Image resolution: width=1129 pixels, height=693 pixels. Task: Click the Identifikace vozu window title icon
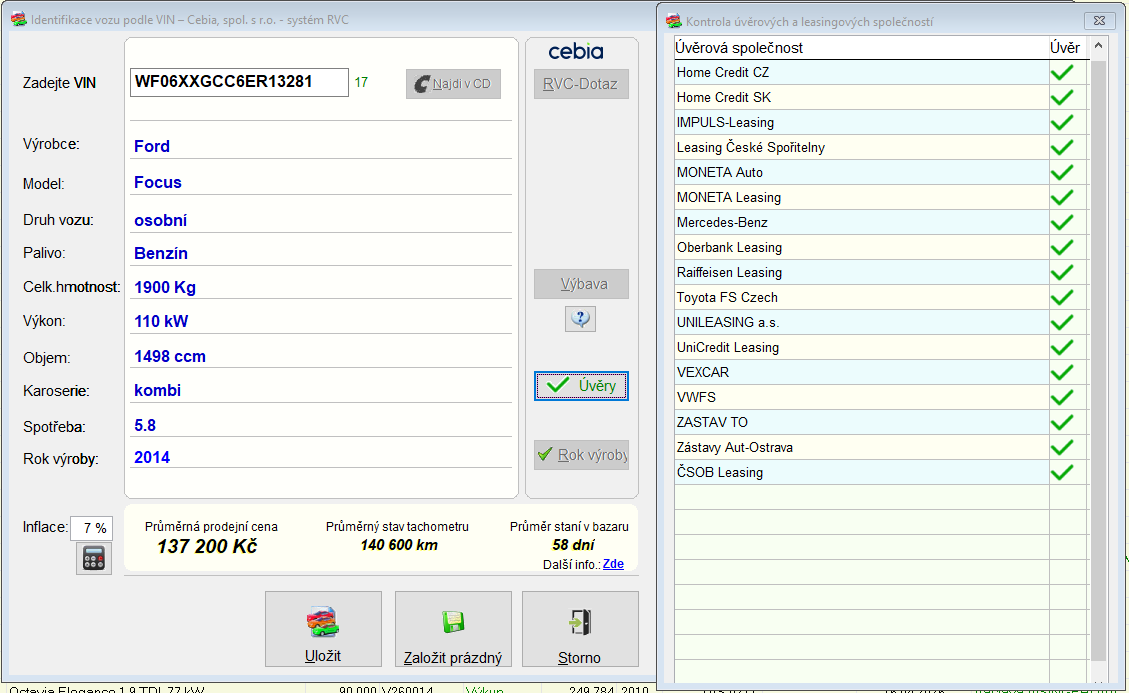point(18,19)
